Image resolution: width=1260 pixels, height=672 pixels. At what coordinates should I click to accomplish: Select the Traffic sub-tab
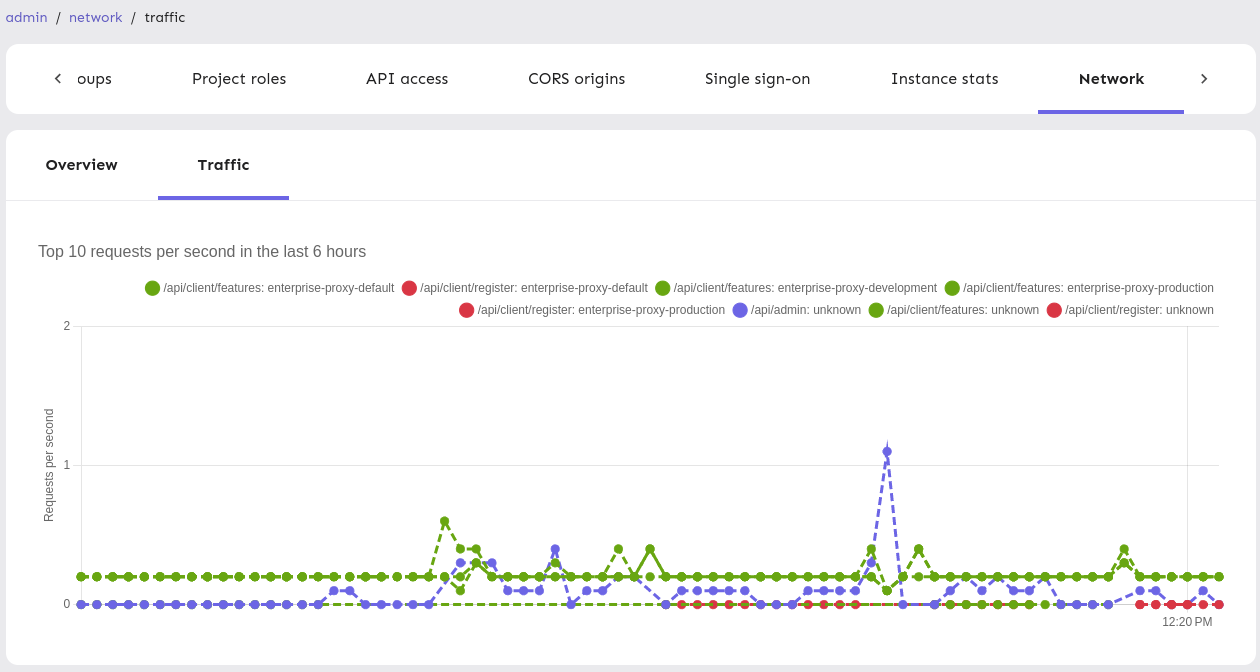point(223,165)
